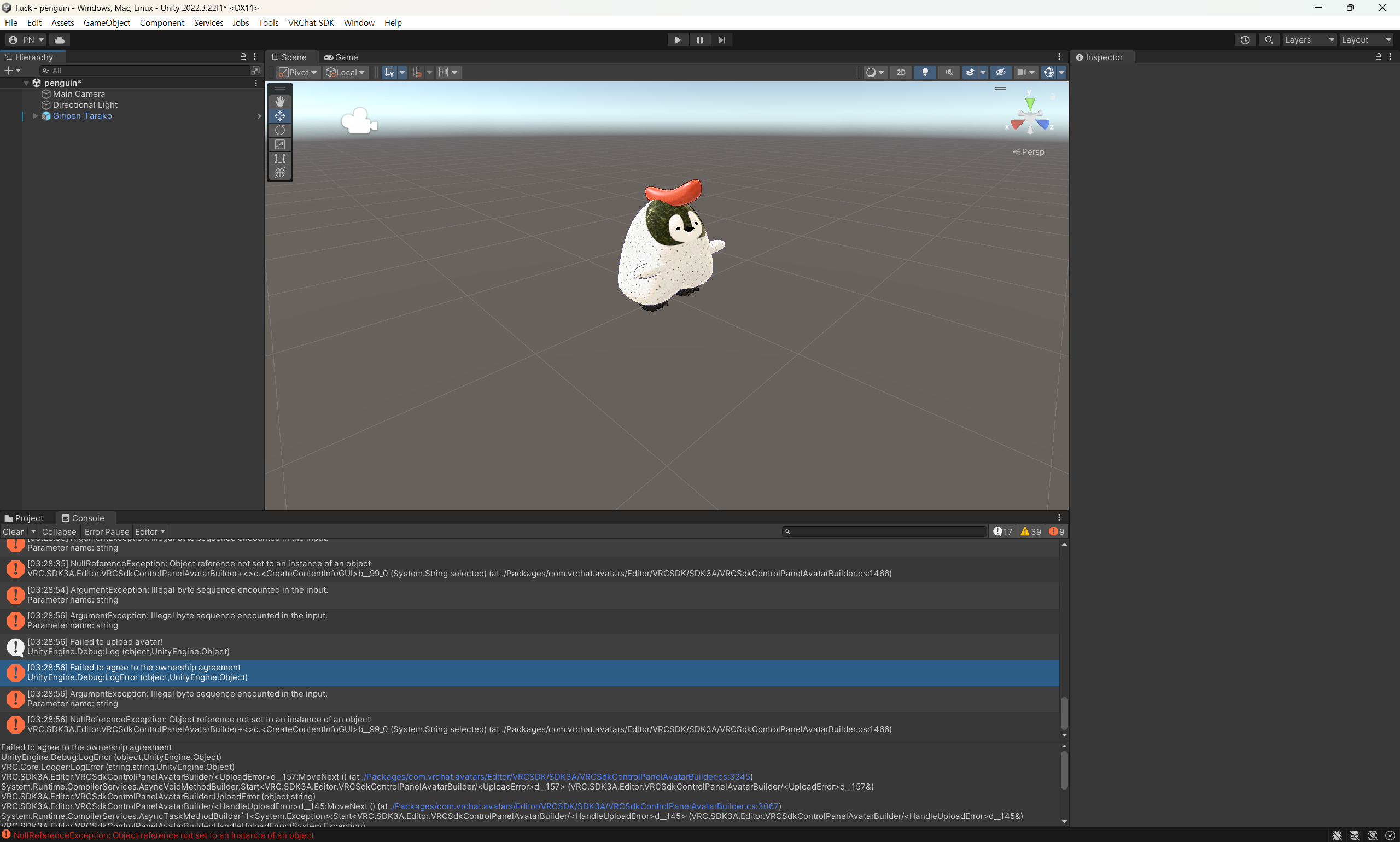1400x842 pixels.
Task: Select the Scale tool
Action: (280, 144)
